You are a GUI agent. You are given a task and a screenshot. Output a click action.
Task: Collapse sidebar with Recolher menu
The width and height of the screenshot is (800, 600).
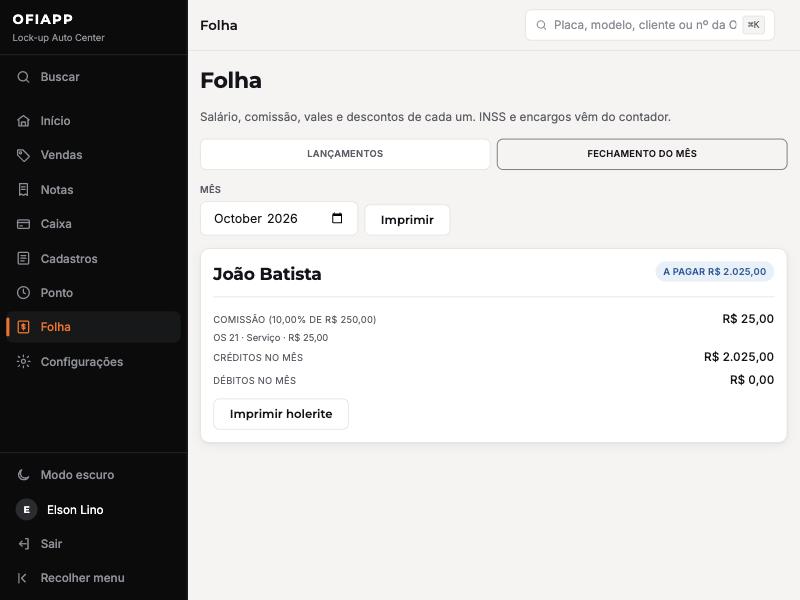93,578
